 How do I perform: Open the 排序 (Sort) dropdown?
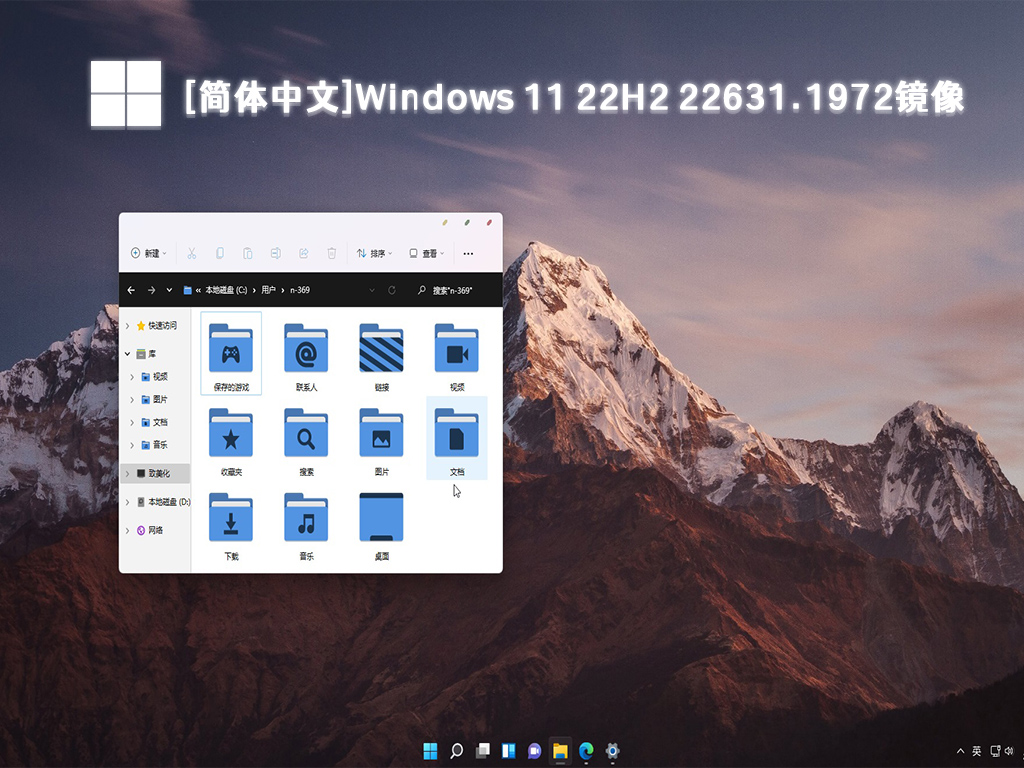pos(375,253)
